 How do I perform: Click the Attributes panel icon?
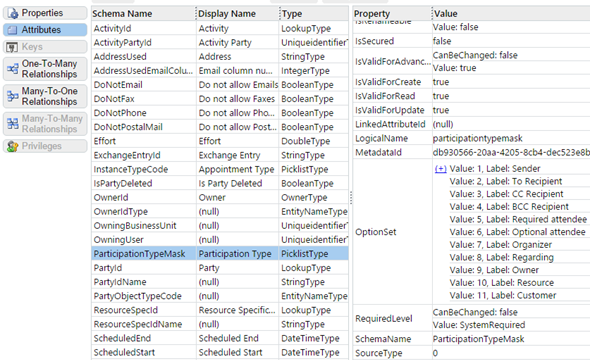coord(12,30)
